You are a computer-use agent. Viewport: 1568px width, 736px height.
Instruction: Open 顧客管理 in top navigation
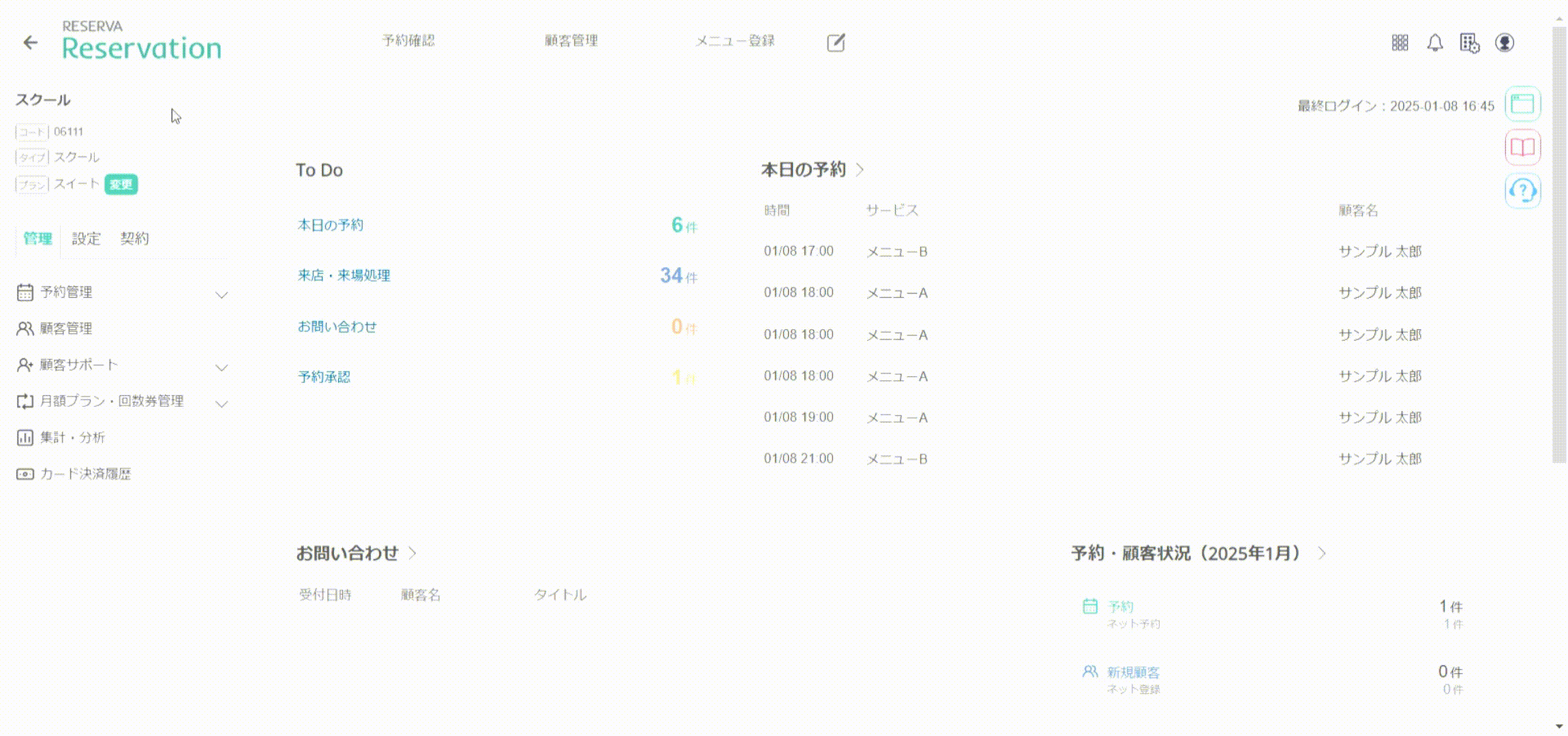571,41
